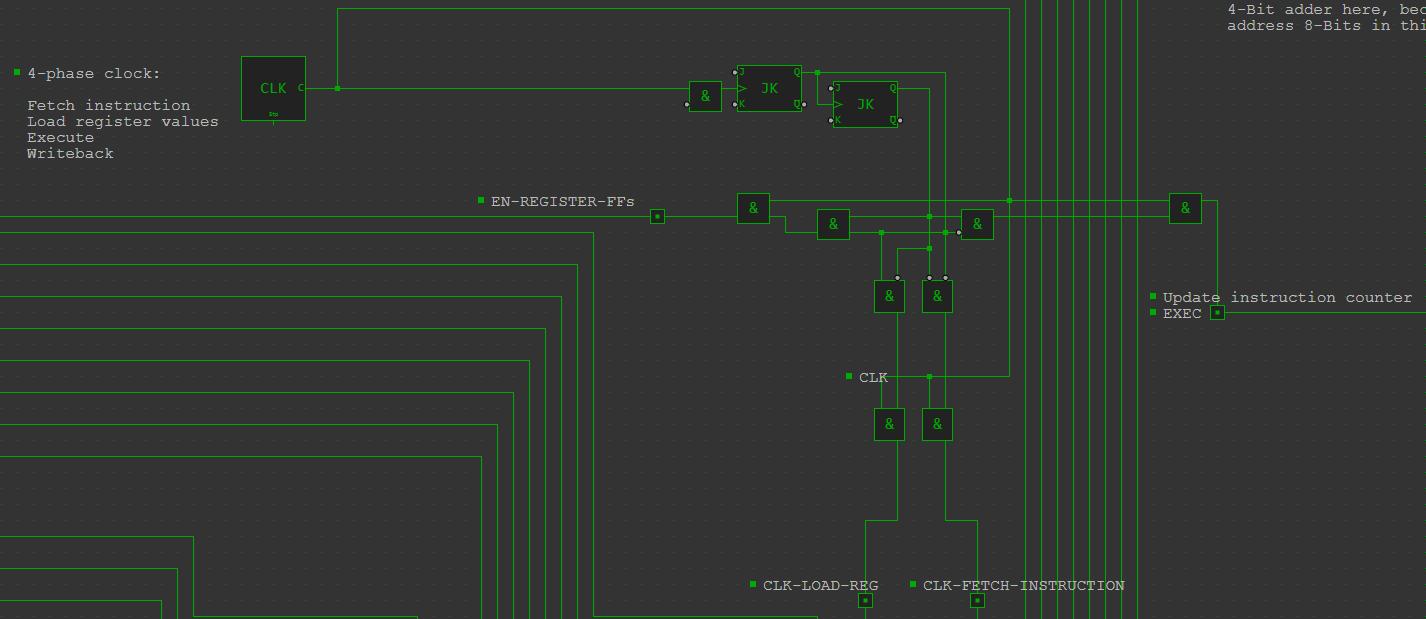Select the first JK flip-flop
Image resolution: width=1426 pixels, height=619 pixels.
click(769, 88)
